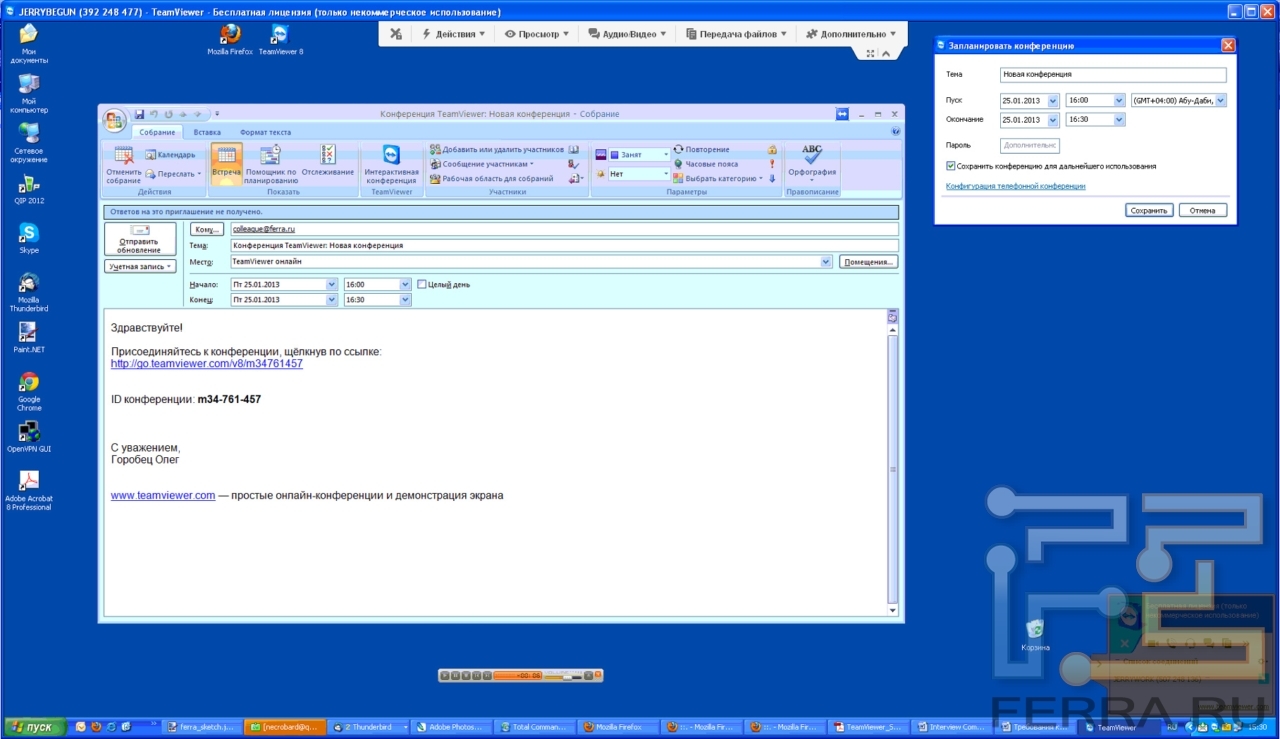Click Интерактивная конференция TeamViewer icon
The width and height of the screenshot is (1280, 739).
(x=391, y=154)
